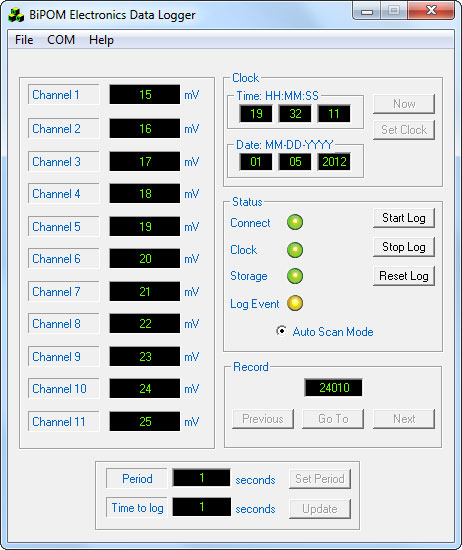This screenshot has height=550, width=462.
Task: Click the green Storage status LED
Action: (295, 276)
